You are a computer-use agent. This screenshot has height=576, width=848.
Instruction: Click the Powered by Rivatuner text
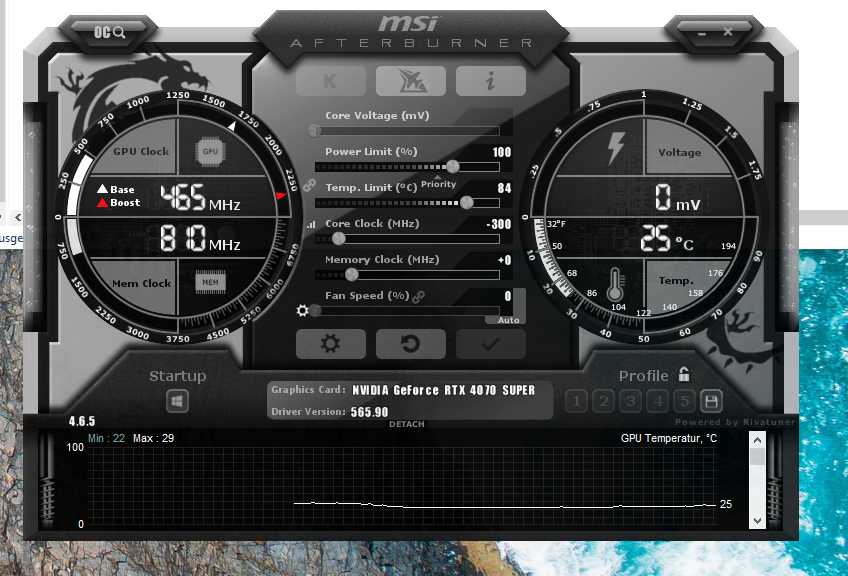click(x=735, y=422)
